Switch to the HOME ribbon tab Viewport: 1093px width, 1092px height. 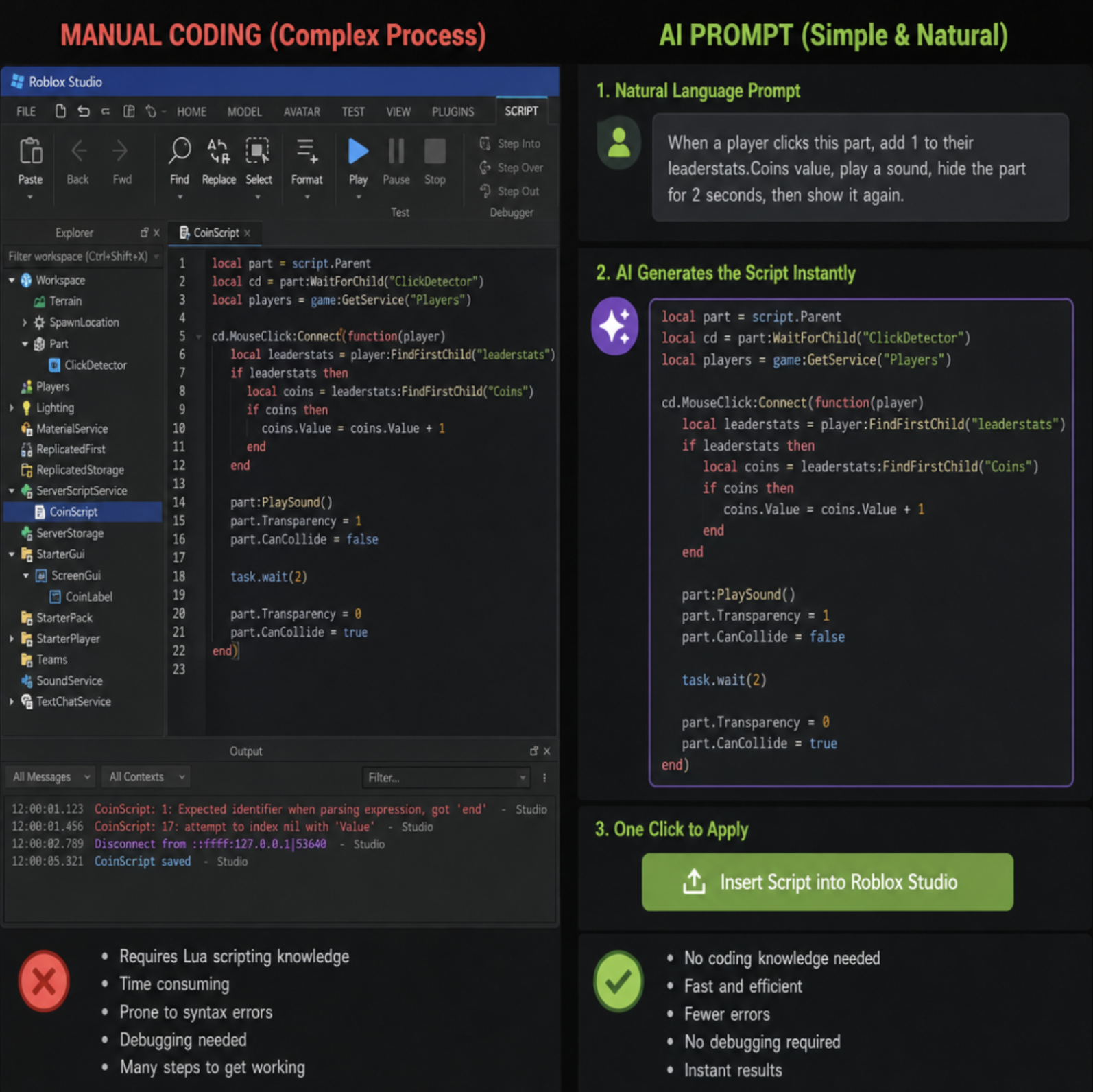[191, 112]
